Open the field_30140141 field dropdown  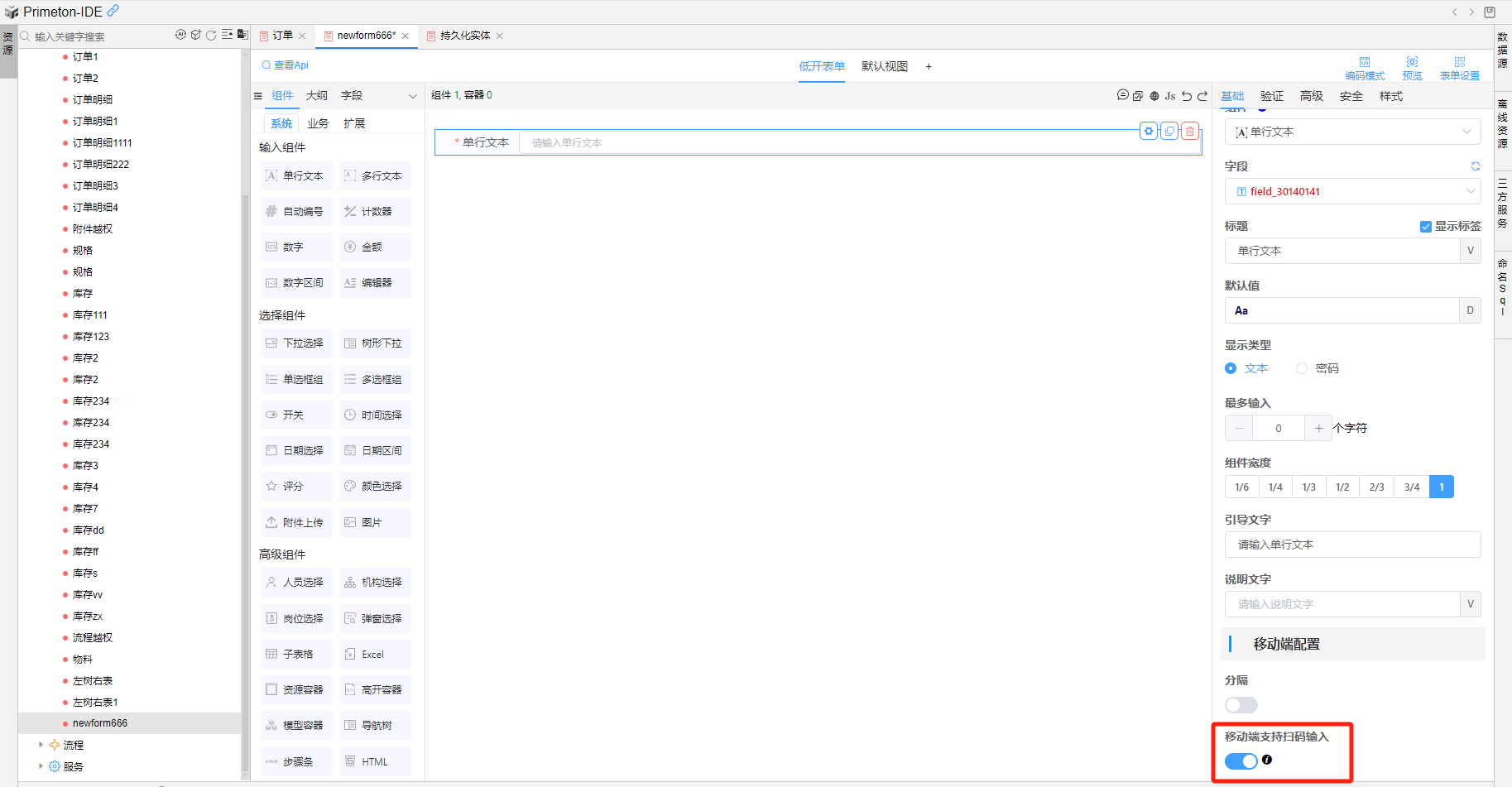(x=1353, y=191)
